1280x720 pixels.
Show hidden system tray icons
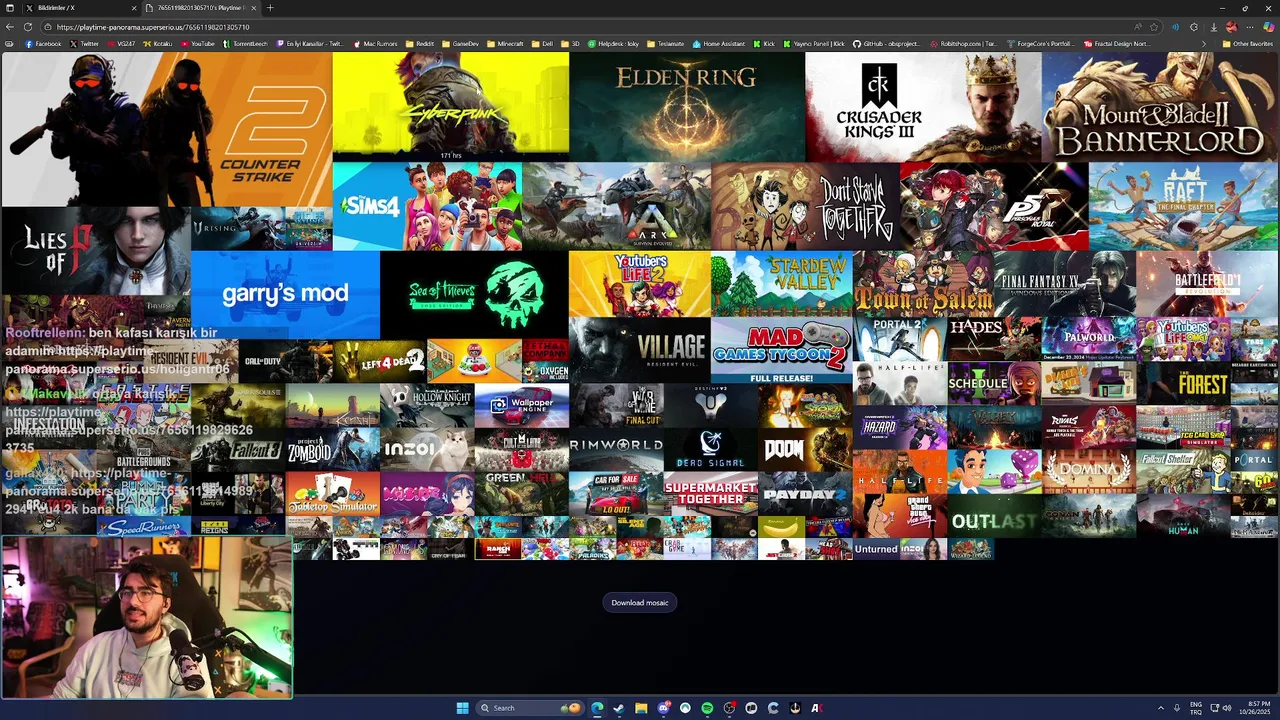click(x=1161, y=708)
